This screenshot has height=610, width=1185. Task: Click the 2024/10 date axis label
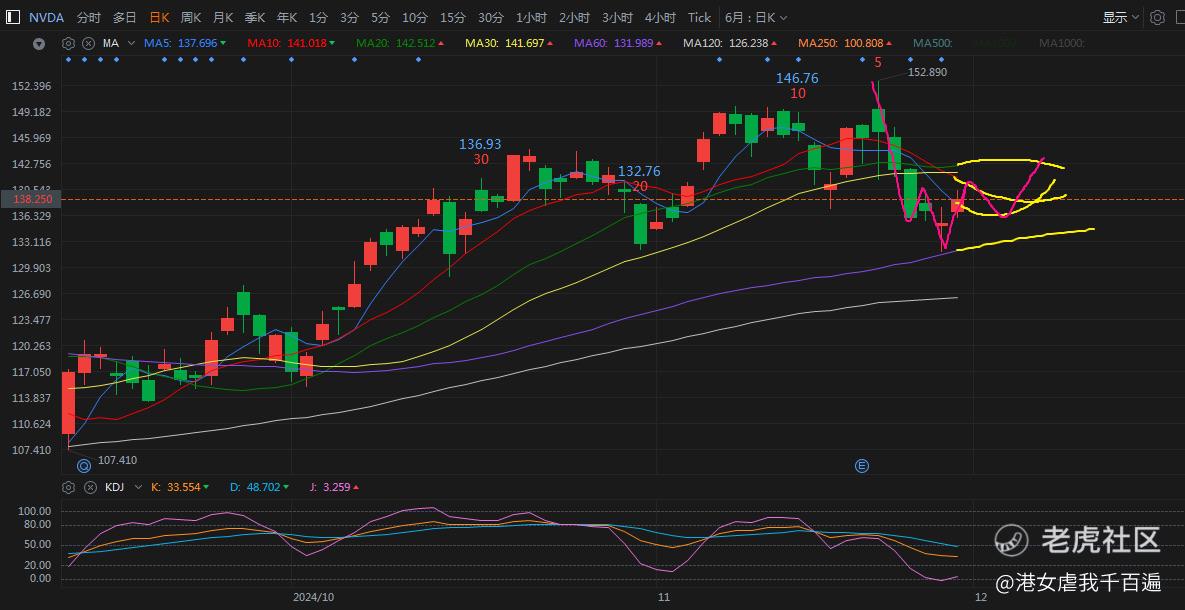tap(313, 596)
